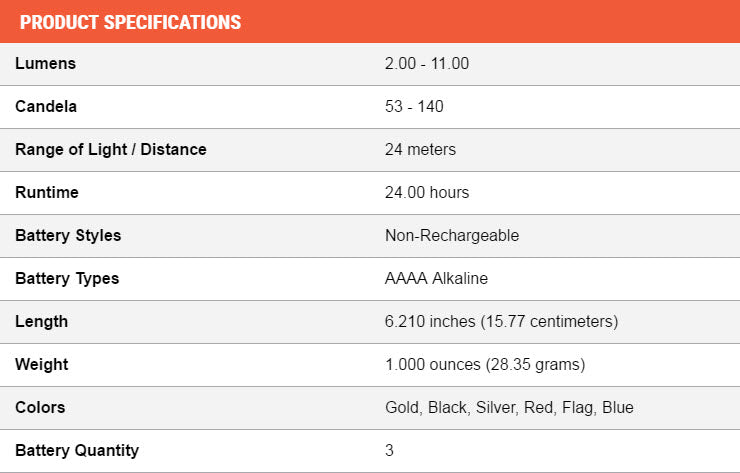Click the 6.210 inches length value
The height and width of the screenshot is (473, 740).
[501, 321]
